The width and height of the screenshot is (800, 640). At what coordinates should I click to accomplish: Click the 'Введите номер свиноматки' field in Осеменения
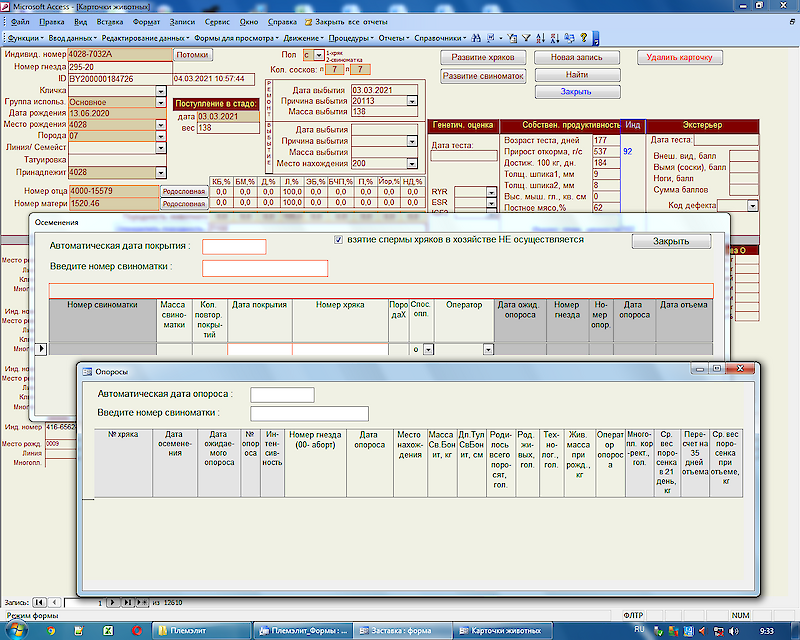tap(264, 268)
